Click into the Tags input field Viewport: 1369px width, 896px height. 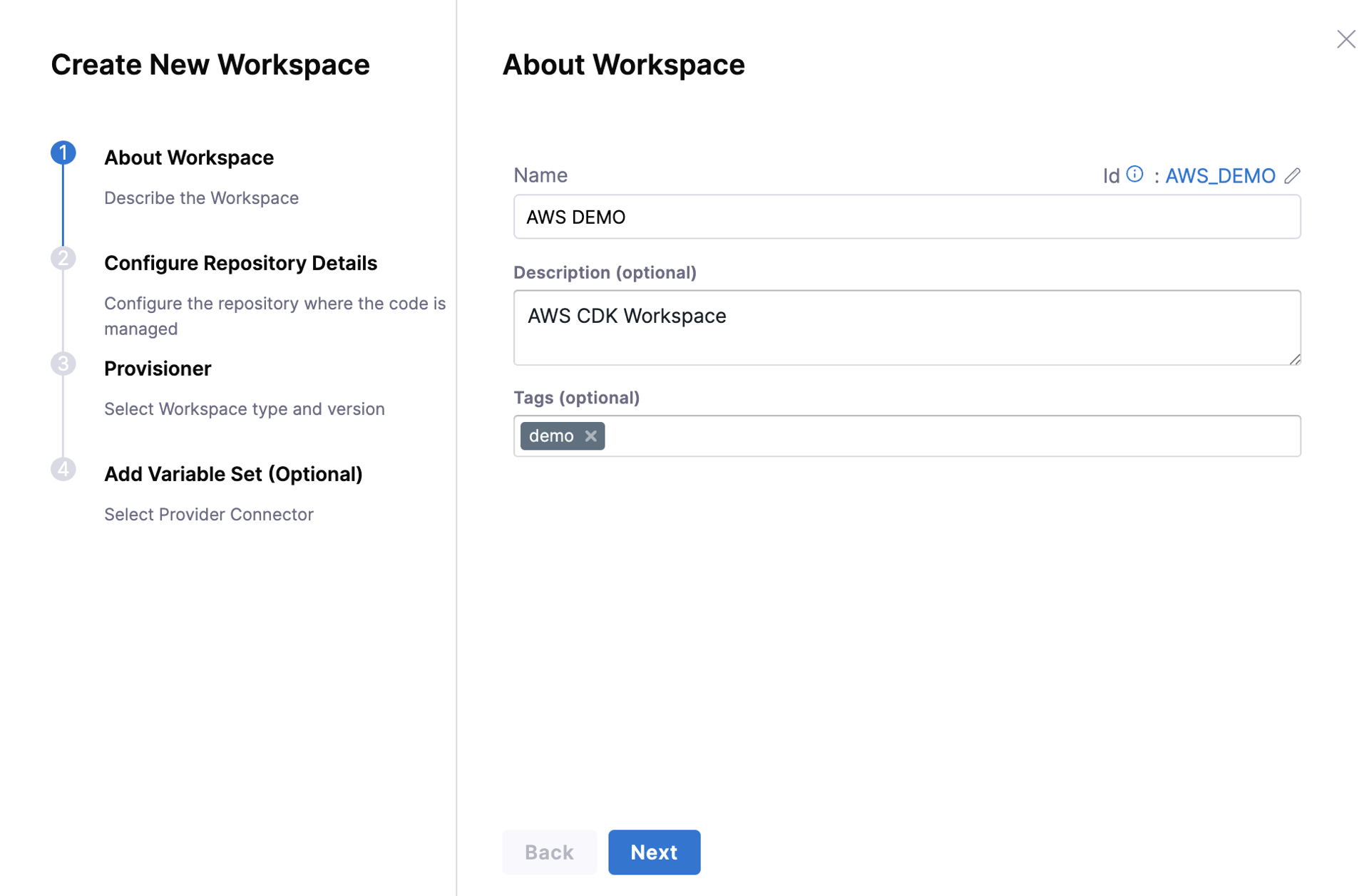click(907, 436)
